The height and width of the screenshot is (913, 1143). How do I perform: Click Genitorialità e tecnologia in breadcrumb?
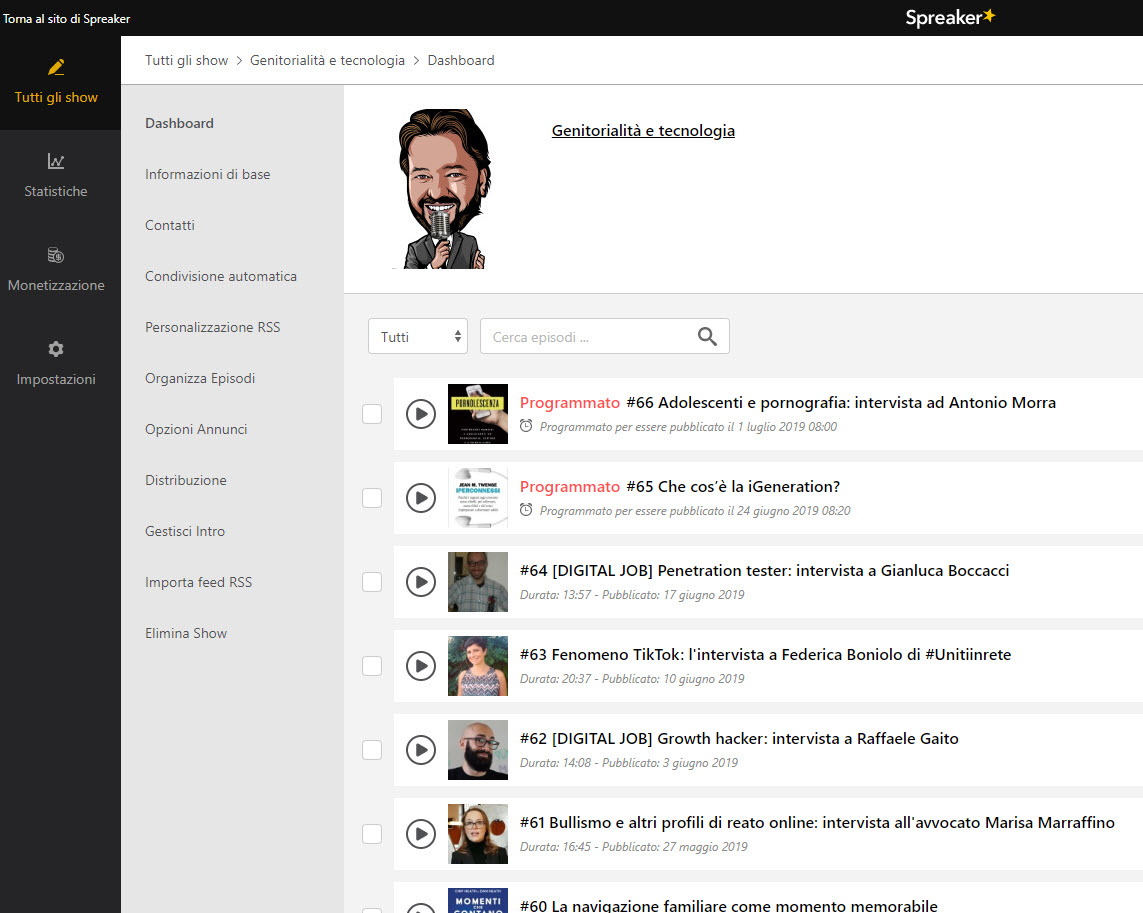[x=327, y=61]
